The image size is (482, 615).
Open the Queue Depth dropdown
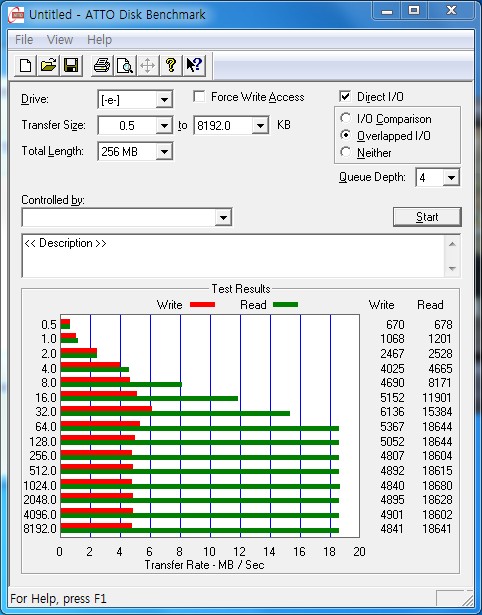coord(451,178)
